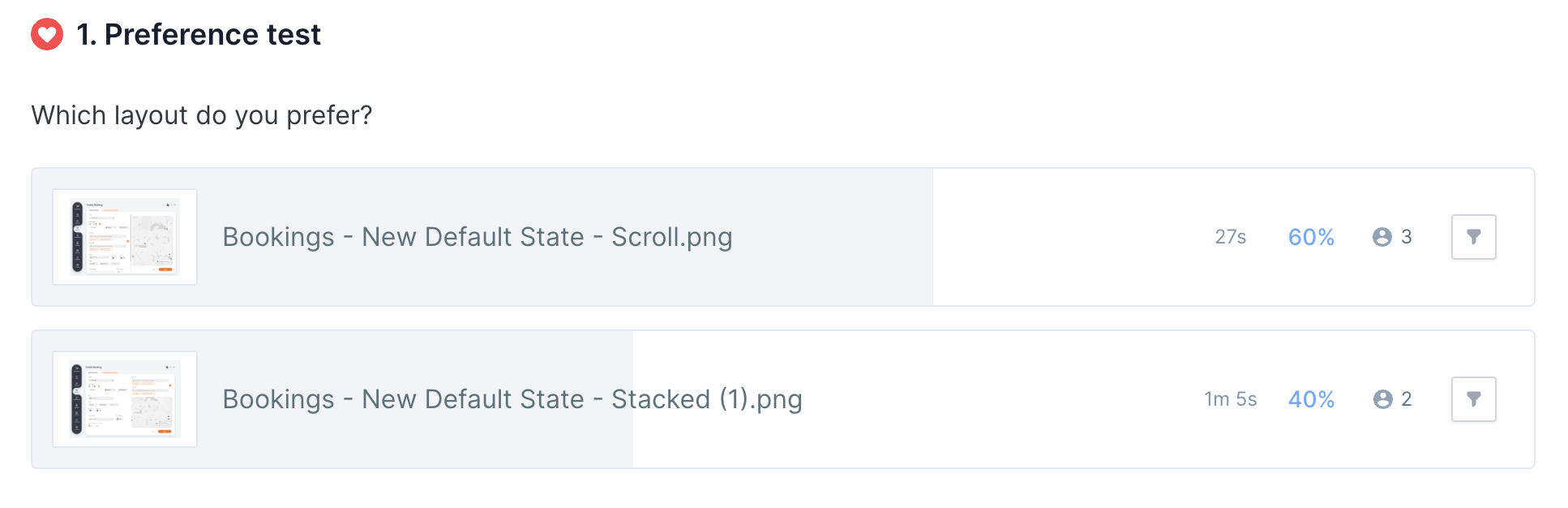Select Bookings - New Default State - Stacked (1).png name

click(x=512, y=399)
